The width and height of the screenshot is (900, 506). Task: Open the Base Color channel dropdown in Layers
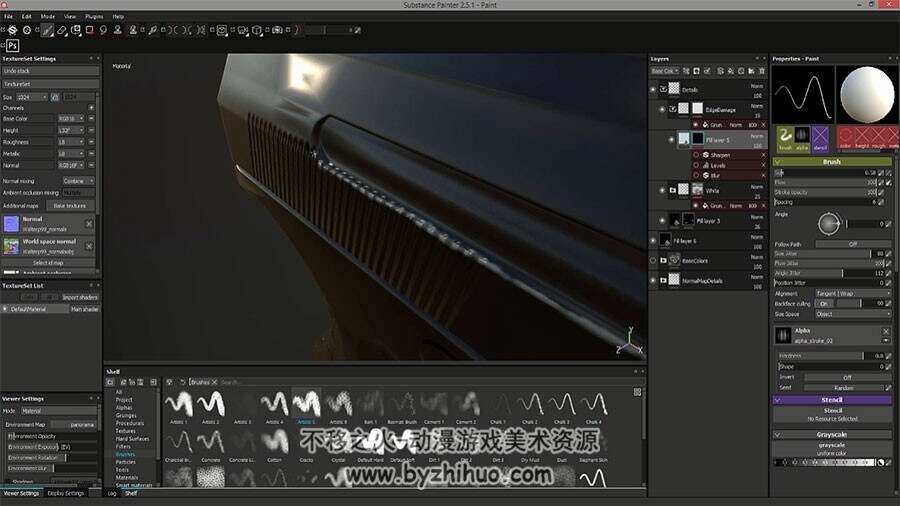665,71
